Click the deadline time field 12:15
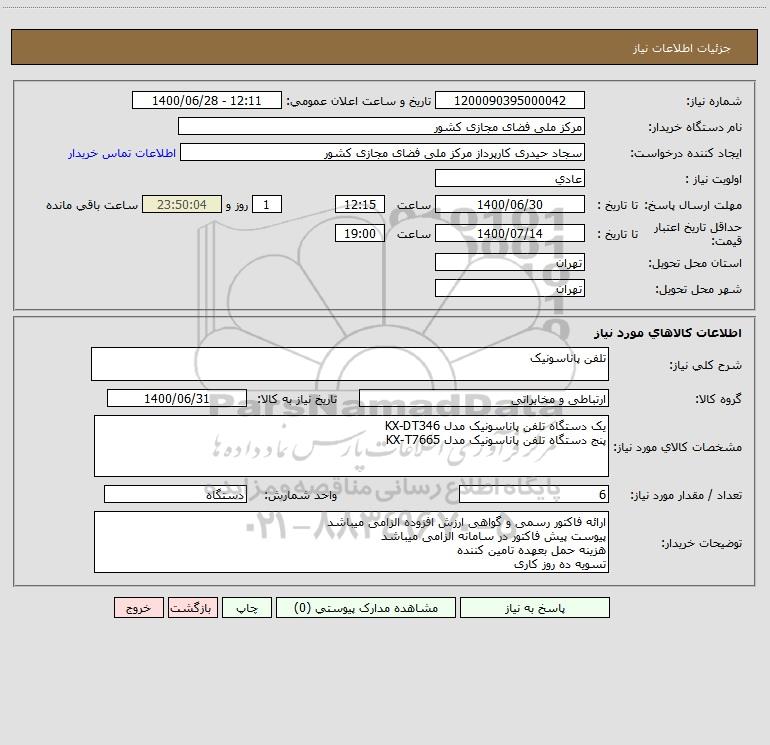 [359, 204]
